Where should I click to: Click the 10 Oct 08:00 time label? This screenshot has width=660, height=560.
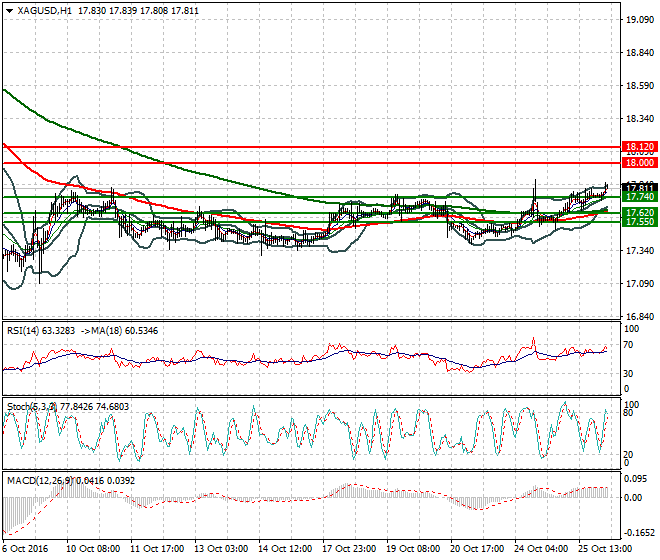(x=93, y=549)
